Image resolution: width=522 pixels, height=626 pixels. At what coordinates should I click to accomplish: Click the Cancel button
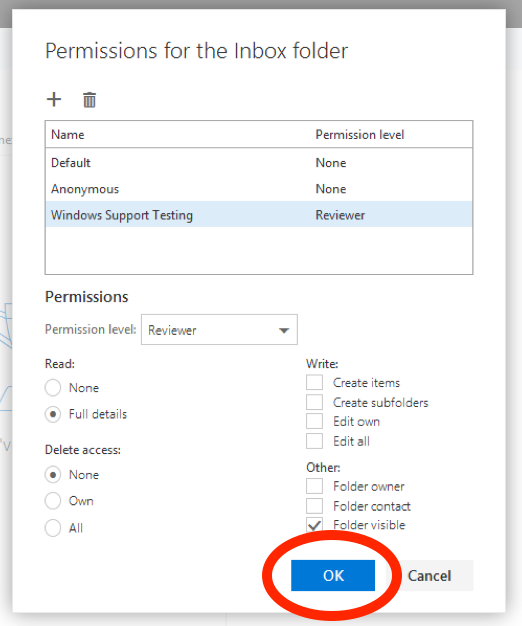click(x=429, y=575)
